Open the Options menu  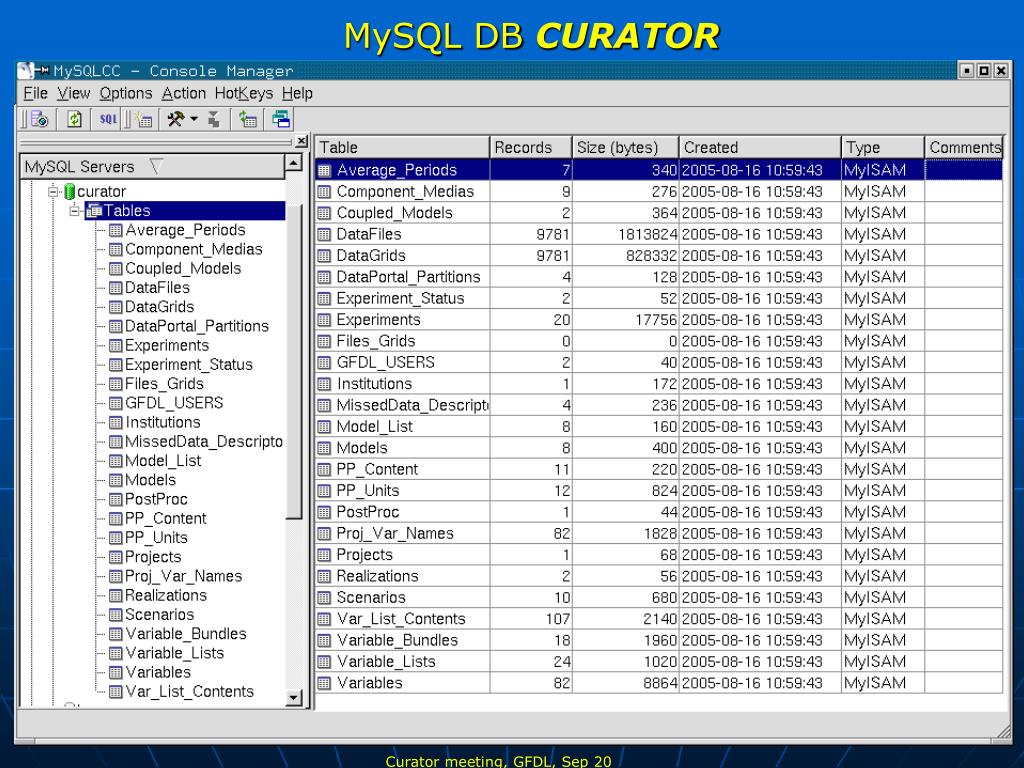(x=126, y=93)
